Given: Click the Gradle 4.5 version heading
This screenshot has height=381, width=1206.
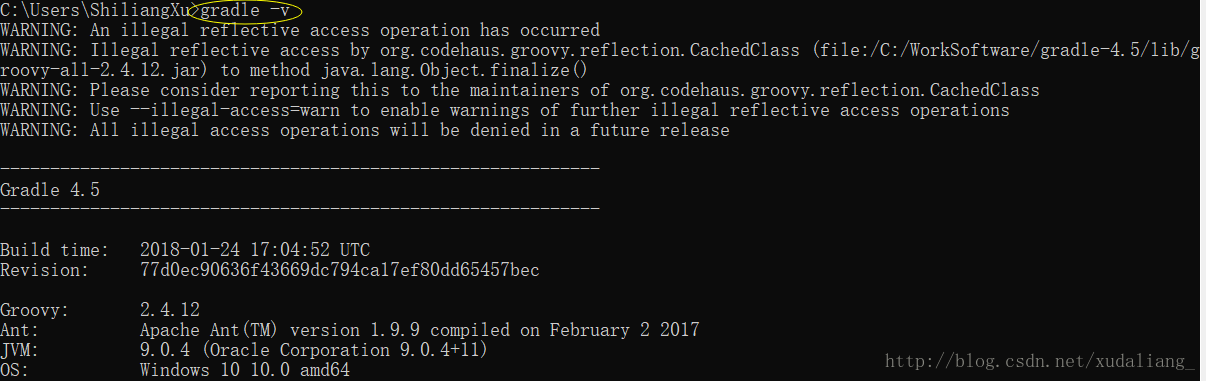Looking at the screenshot, I should click(x=50, y=189).
